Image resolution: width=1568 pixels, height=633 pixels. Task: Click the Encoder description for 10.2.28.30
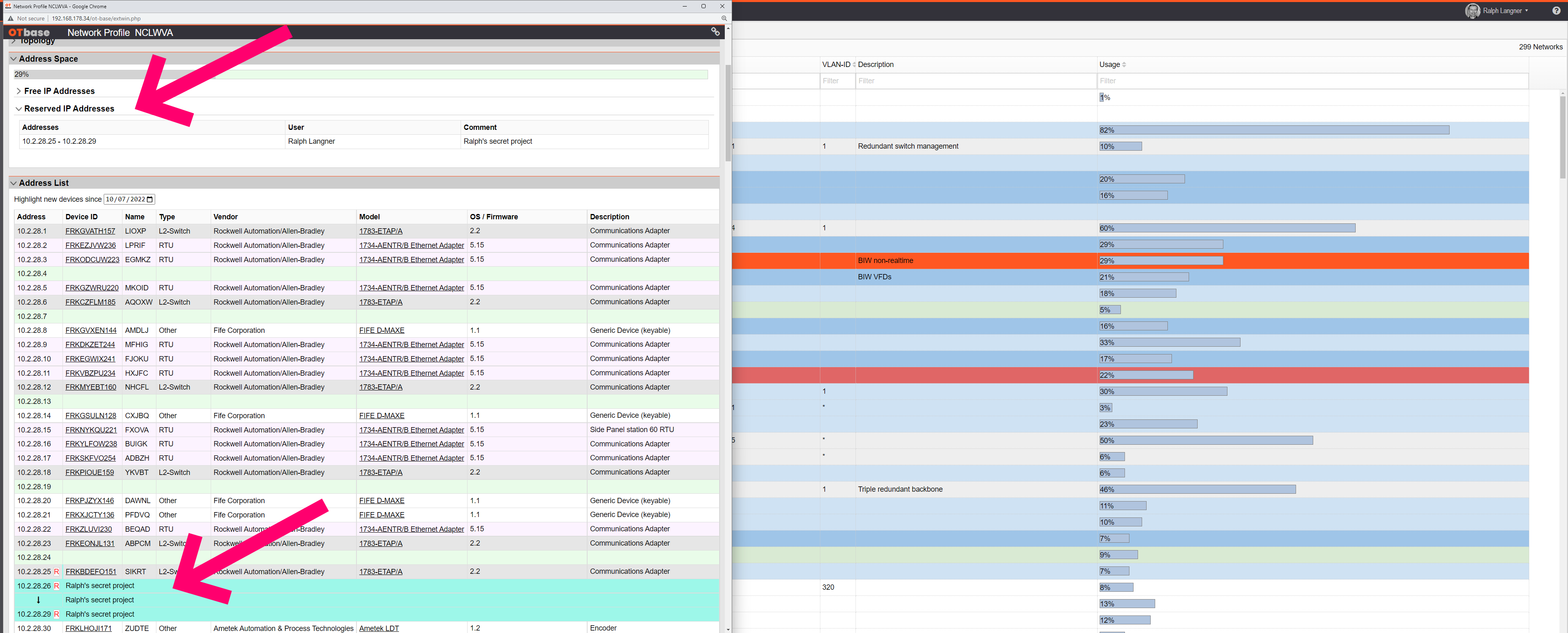(x=603, y=628)
